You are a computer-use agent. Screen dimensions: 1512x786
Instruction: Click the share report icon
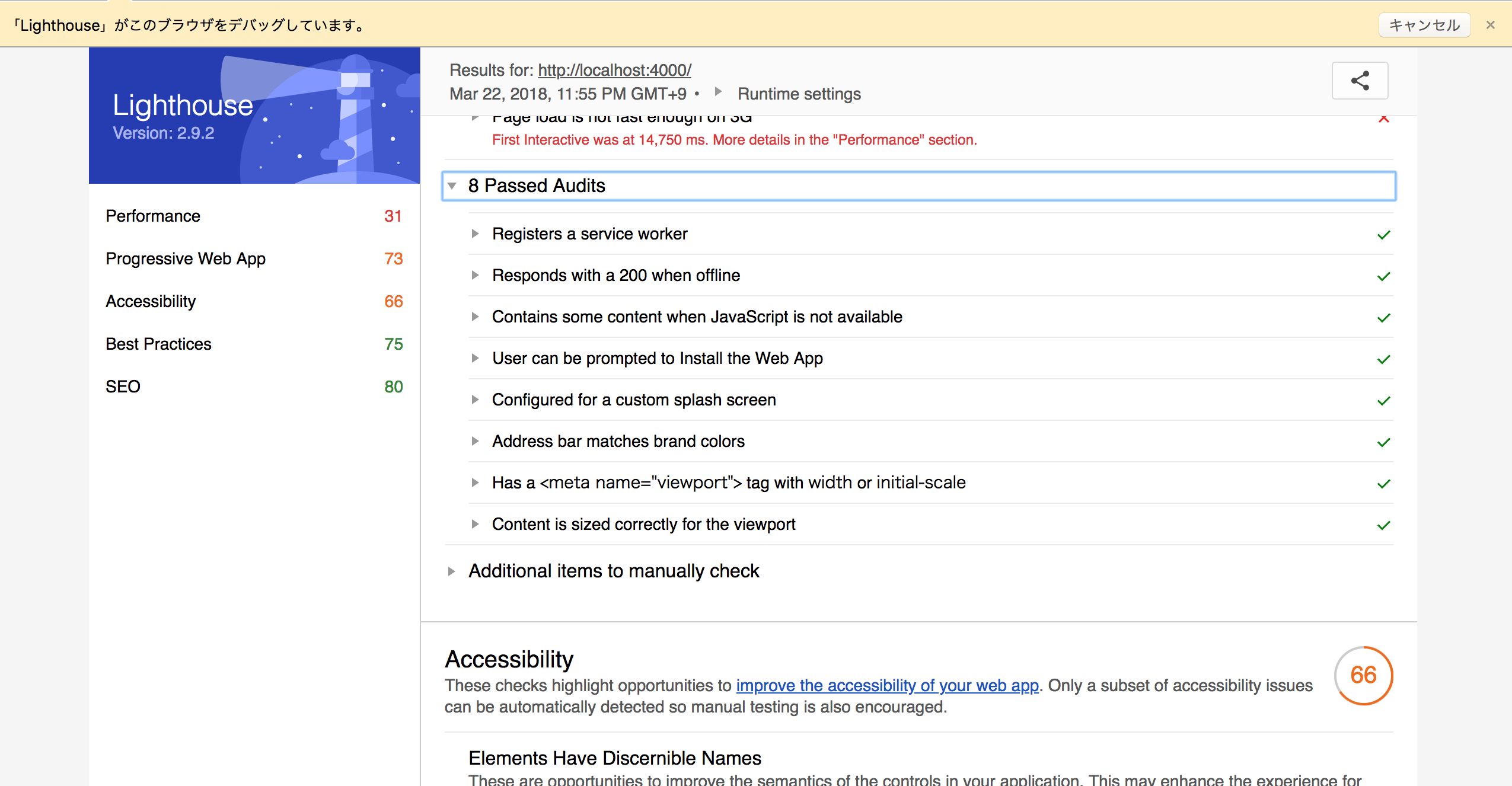pyautogui.click(x=1360, y=81)
